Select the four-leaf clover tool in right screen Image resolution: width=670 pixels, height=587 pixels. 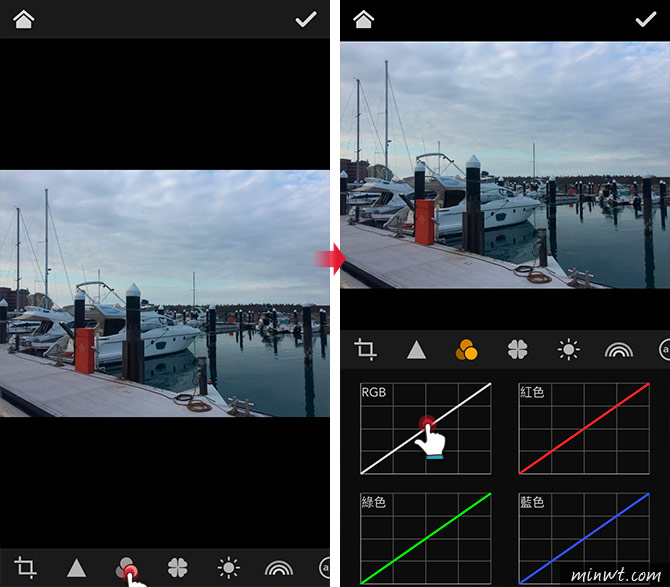(517, 349)
